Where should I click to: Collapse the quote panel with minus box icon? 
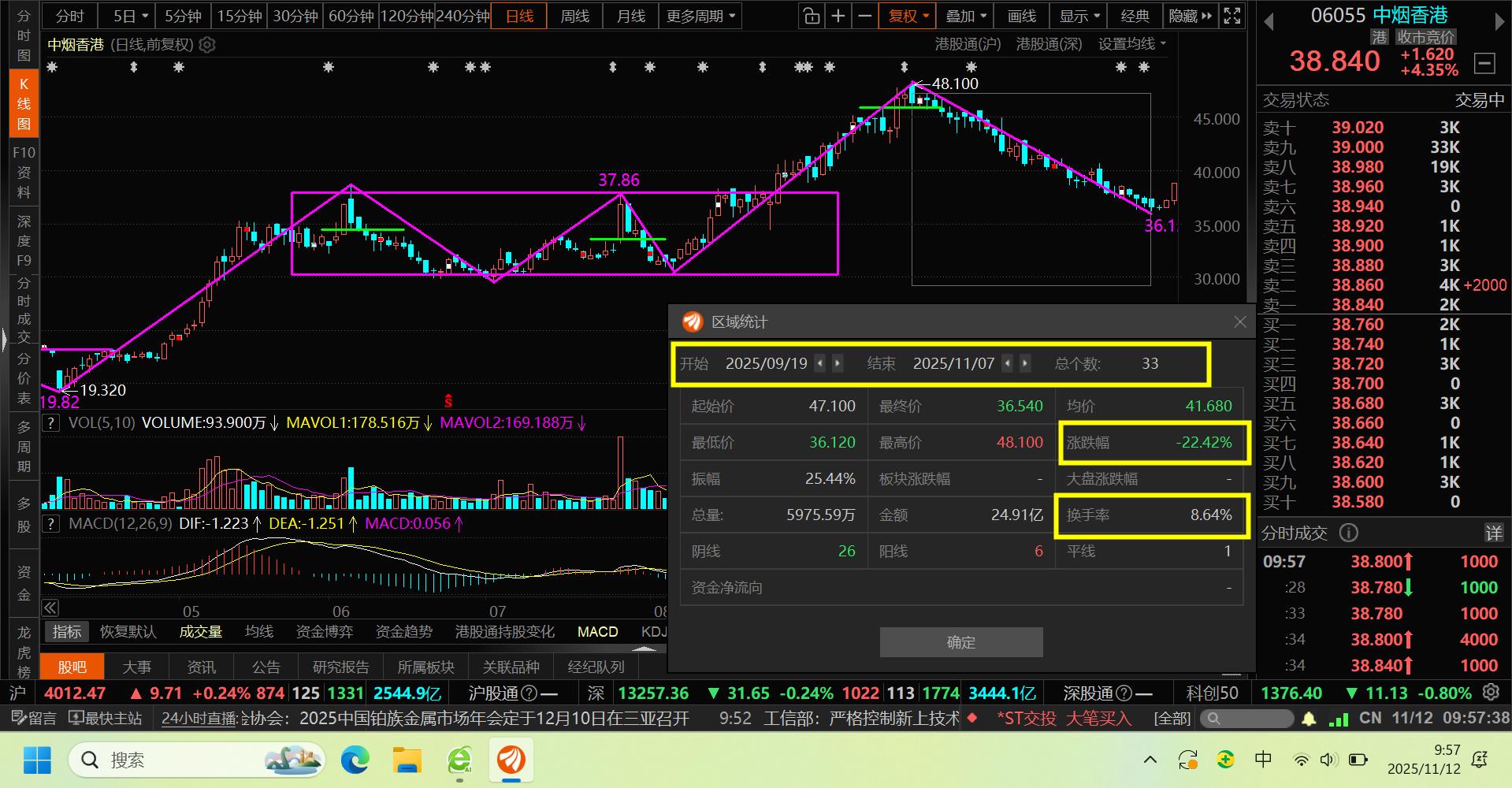coord(1484,62)
